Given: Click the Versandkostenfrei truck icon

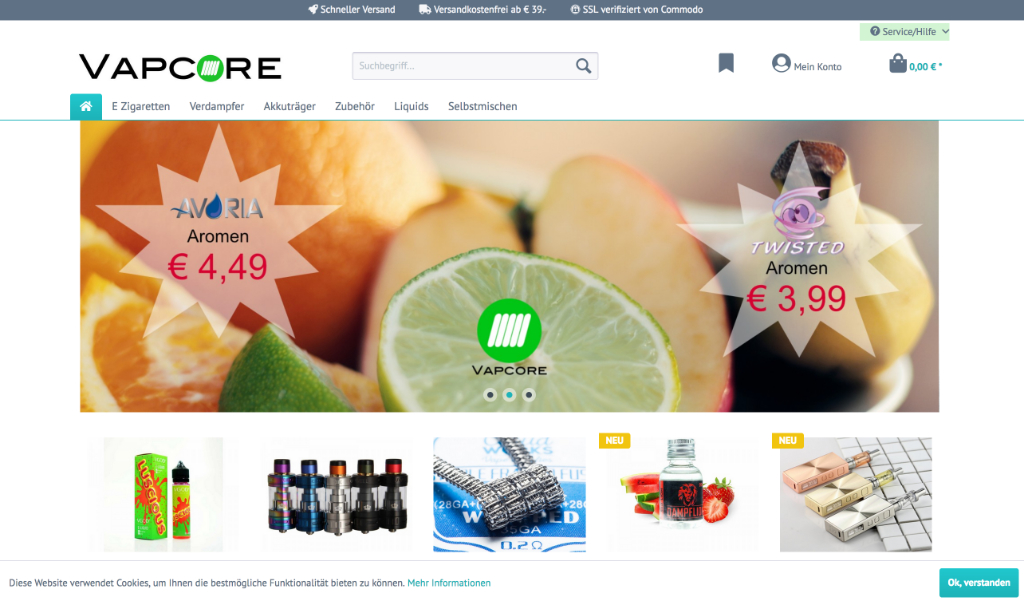Looking at the screenshot, I should point(424,9).
